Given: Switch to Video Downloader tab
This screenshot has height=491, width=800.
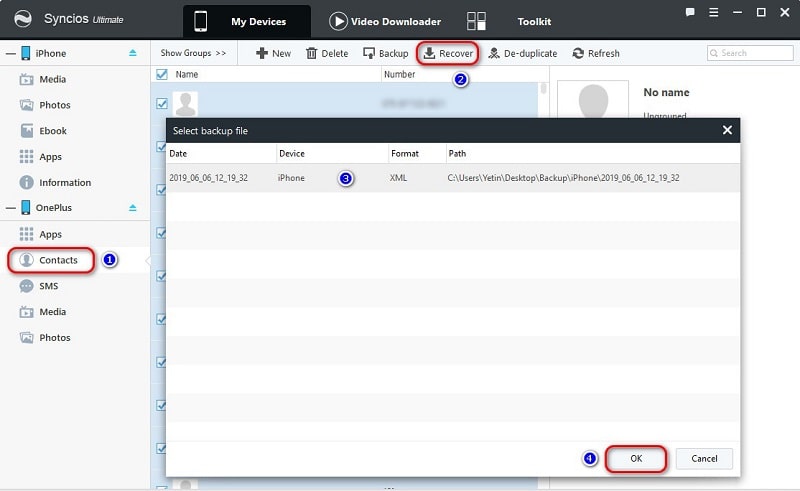Looking at the screenshot, I should [385, 21].
